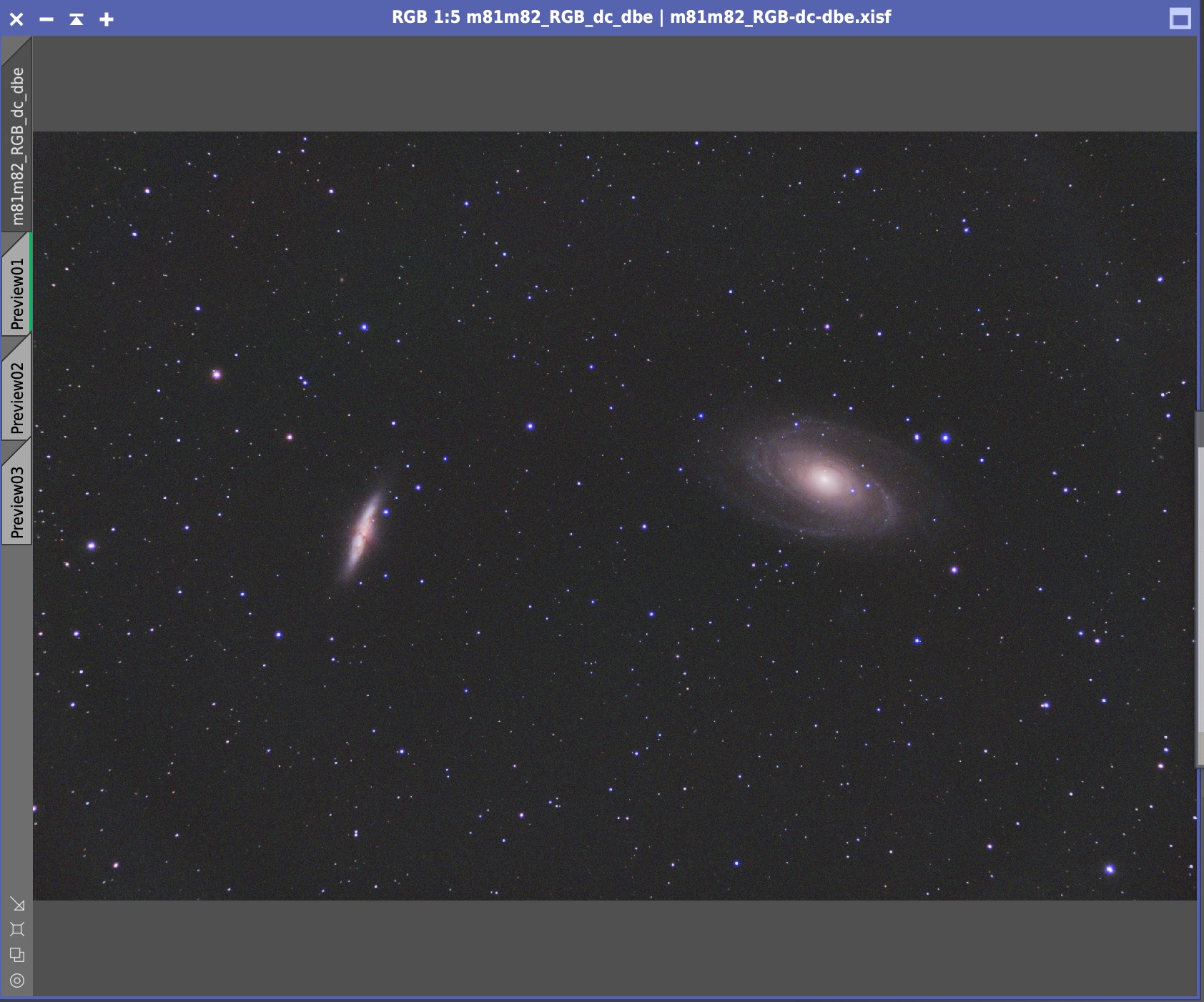The image size is (1204, 1002).
Task: Click the overlapping squares icon in left sidebar
Action: pos(18,955)
